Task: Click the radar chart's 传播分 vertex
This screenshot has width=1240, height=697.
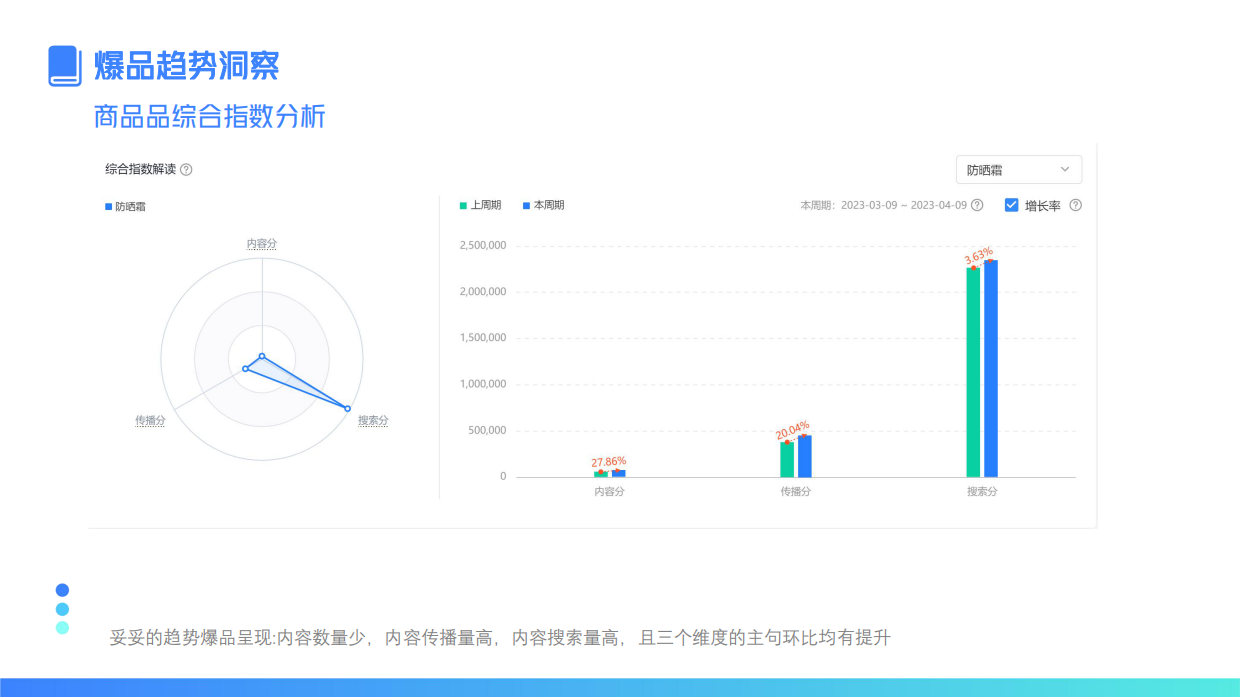Action: coord(246,369)
